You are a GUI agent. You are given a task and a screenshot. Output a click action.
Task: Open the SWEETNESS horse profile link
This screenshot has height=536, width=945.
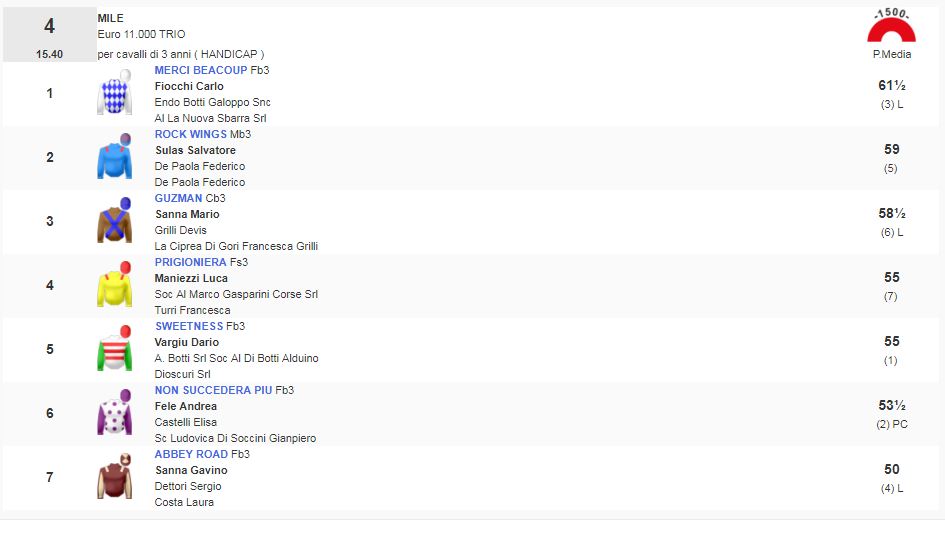[189, 326]
